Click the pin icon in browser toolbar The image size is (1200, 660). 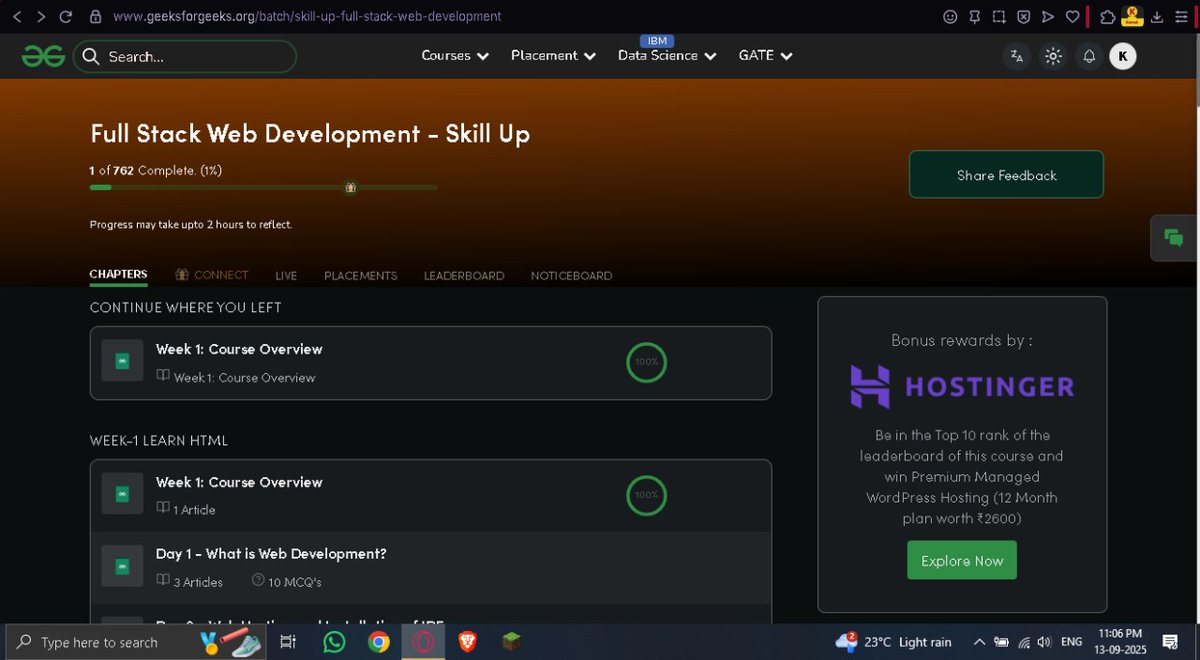(x=974, y=16)
